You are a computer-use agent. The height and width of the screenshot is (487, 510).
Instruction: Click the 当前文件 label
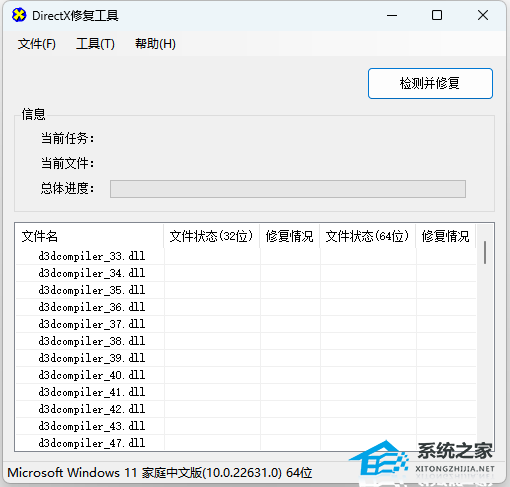point(67,163)
